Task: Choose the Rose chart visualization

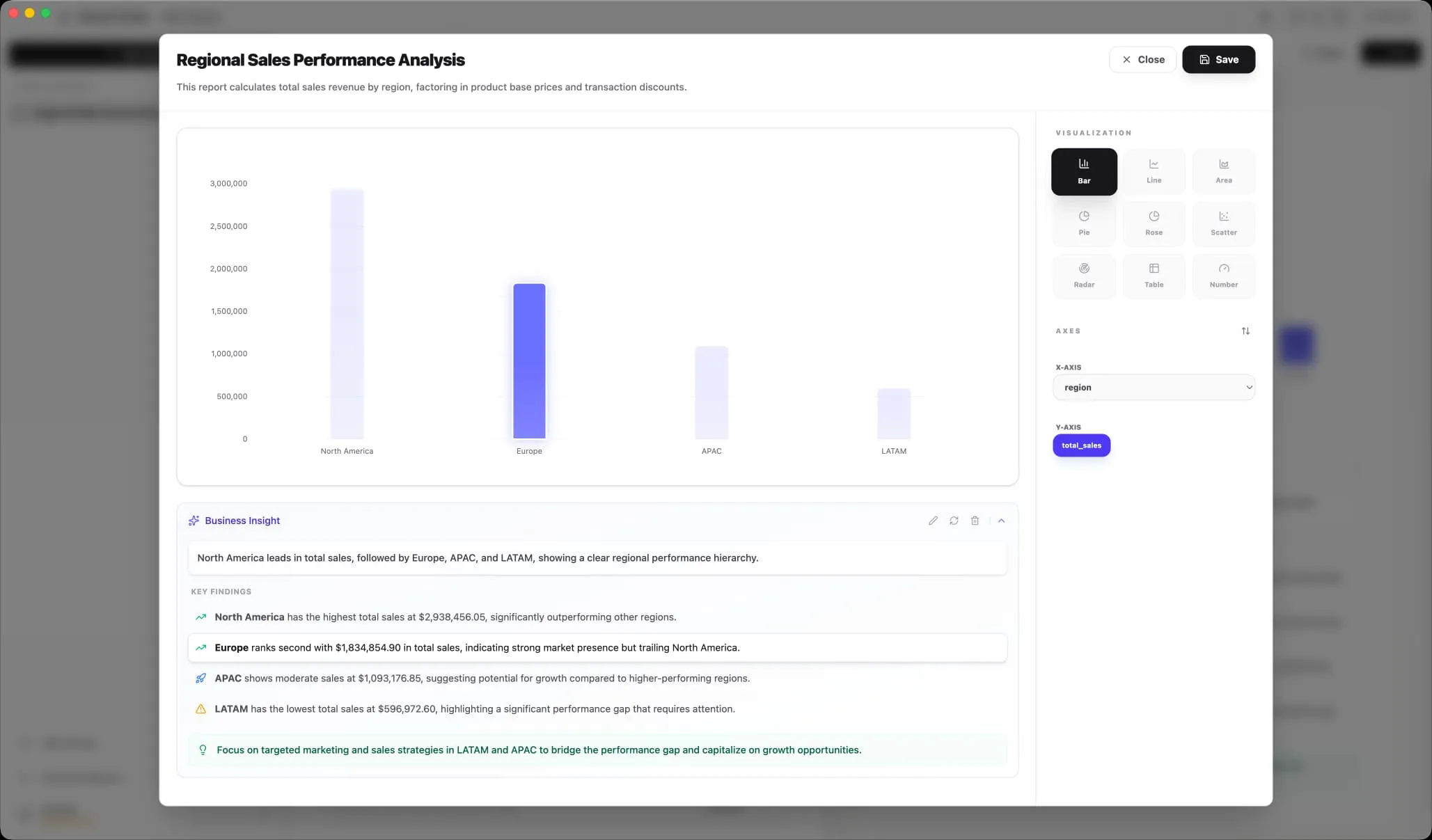Action: point(1154,223)
